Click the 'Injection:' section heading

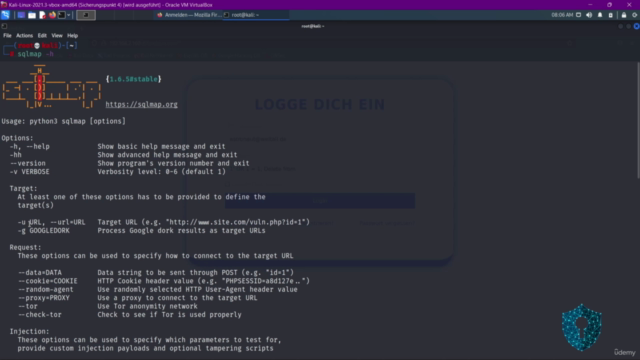[29, 331]
